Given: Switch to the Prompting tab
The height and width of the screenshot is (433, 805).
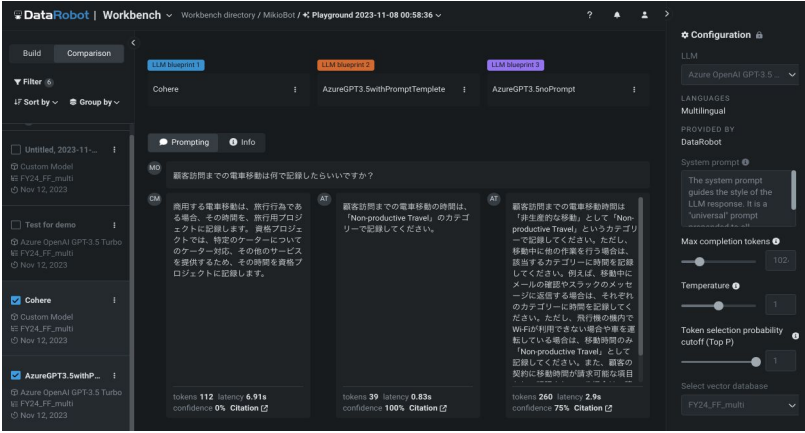Looking at the screenshot, I should (183, 142).
